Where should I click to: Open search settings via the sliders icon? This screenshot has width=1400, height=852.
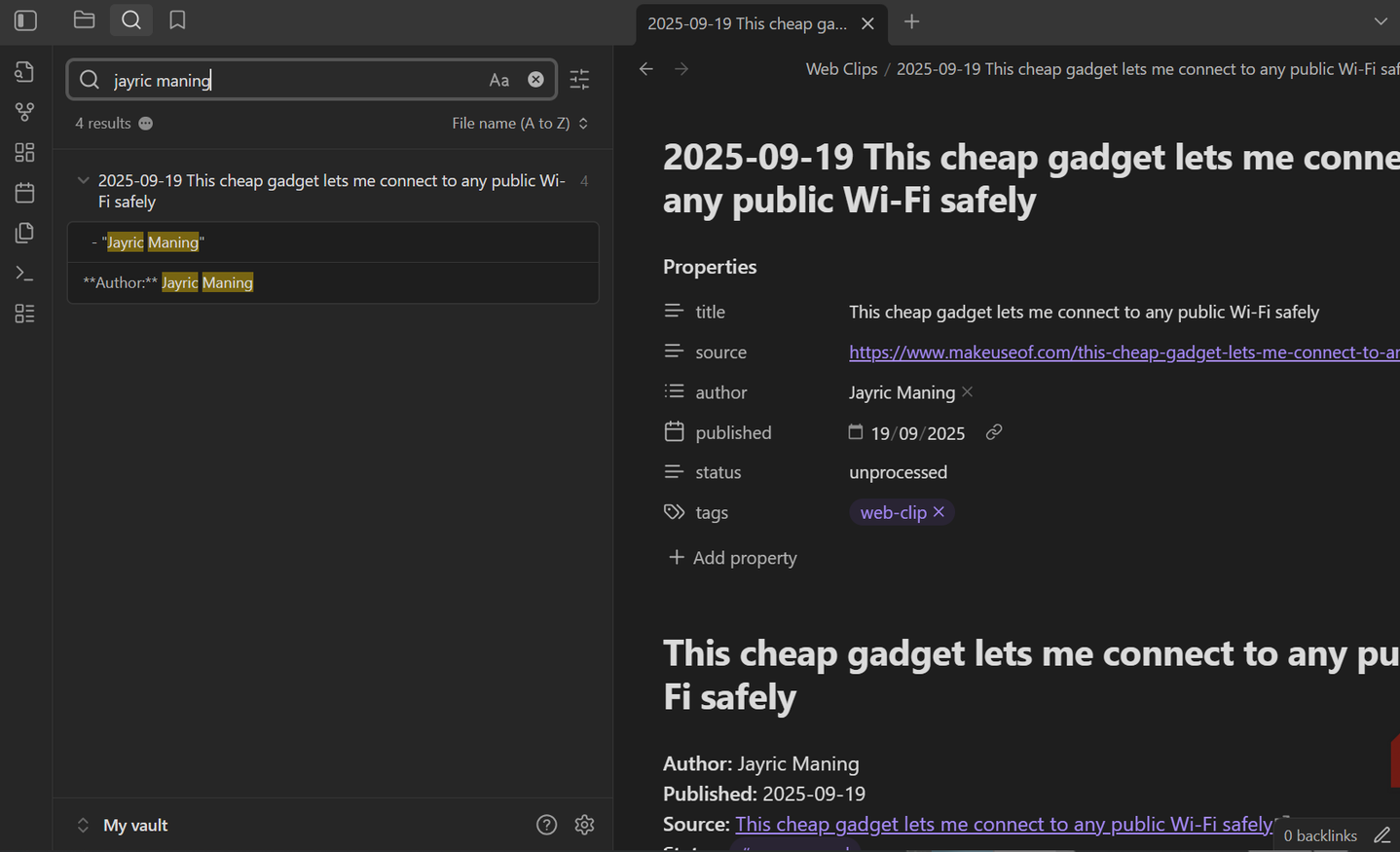(x=579, y=79)
